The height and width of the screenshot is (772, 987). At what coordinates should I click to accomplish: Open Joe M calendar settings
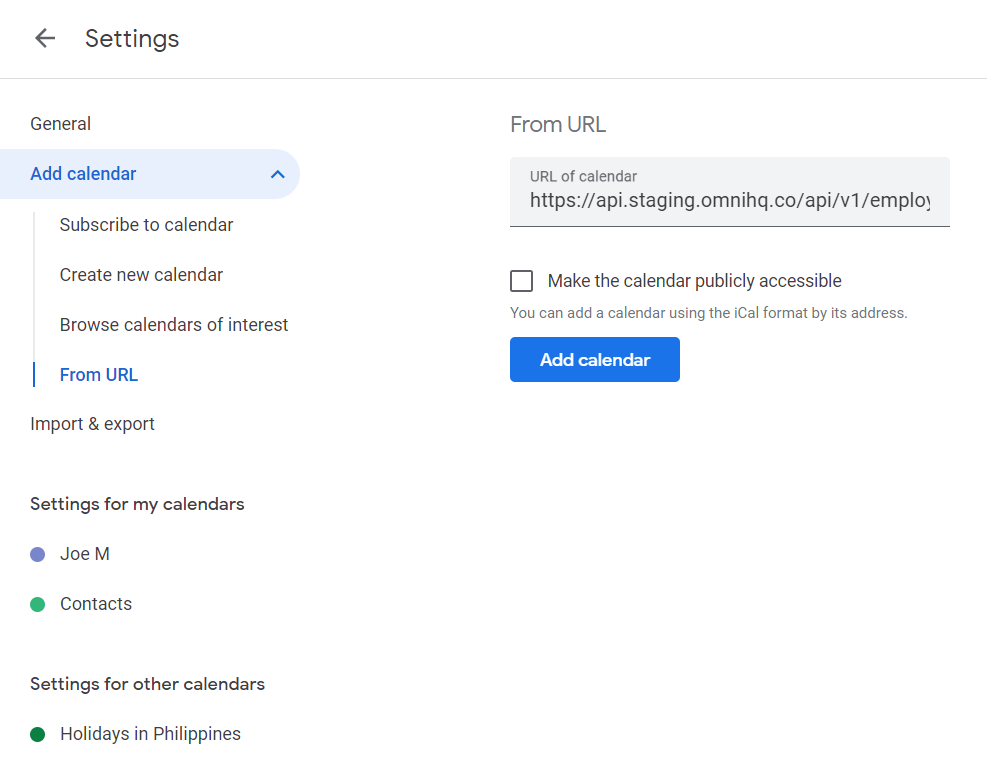pyautogui.click(x=85, y=554)
